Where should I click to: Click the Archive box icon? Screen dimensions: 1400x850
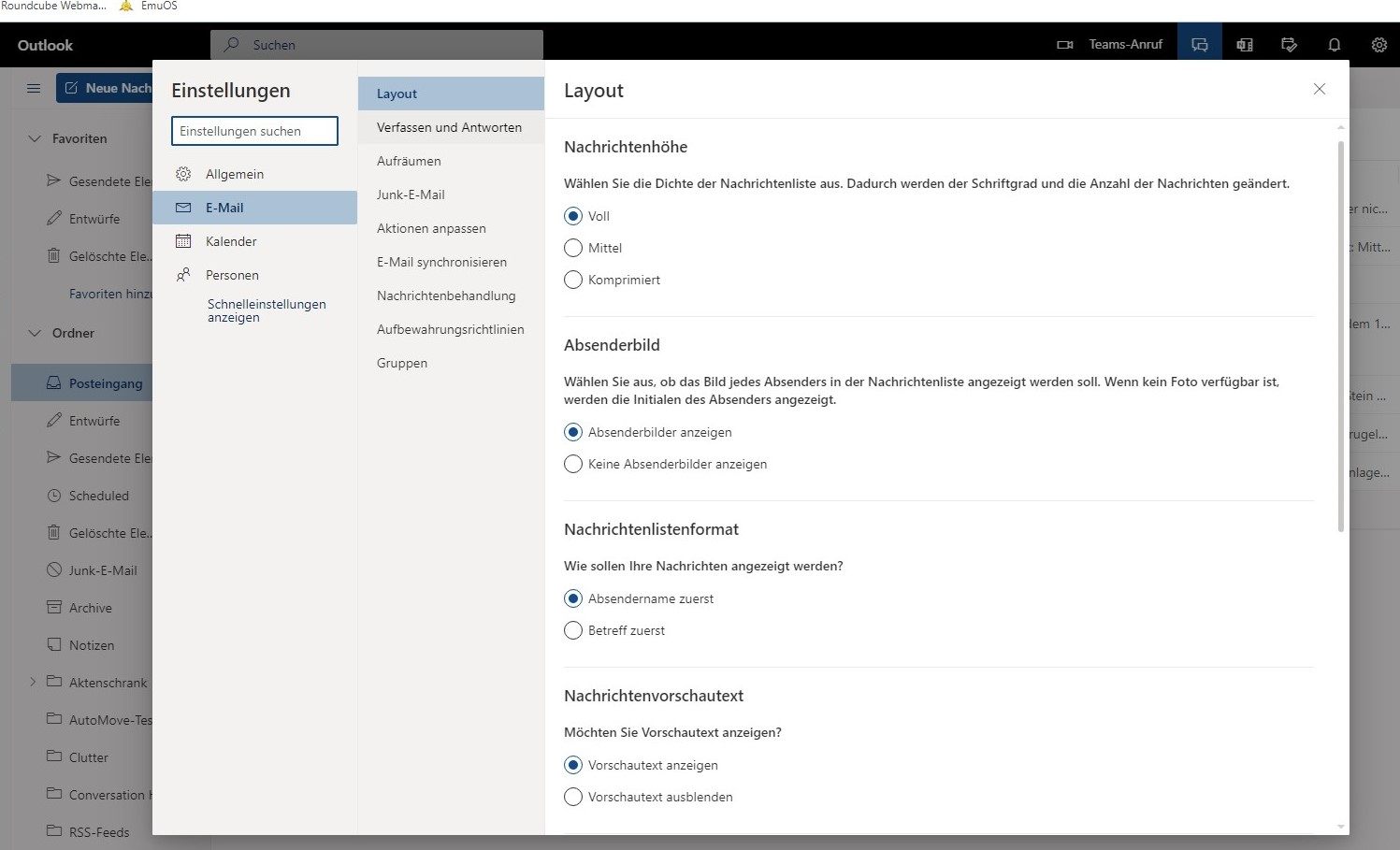click(x=54, y=608)
